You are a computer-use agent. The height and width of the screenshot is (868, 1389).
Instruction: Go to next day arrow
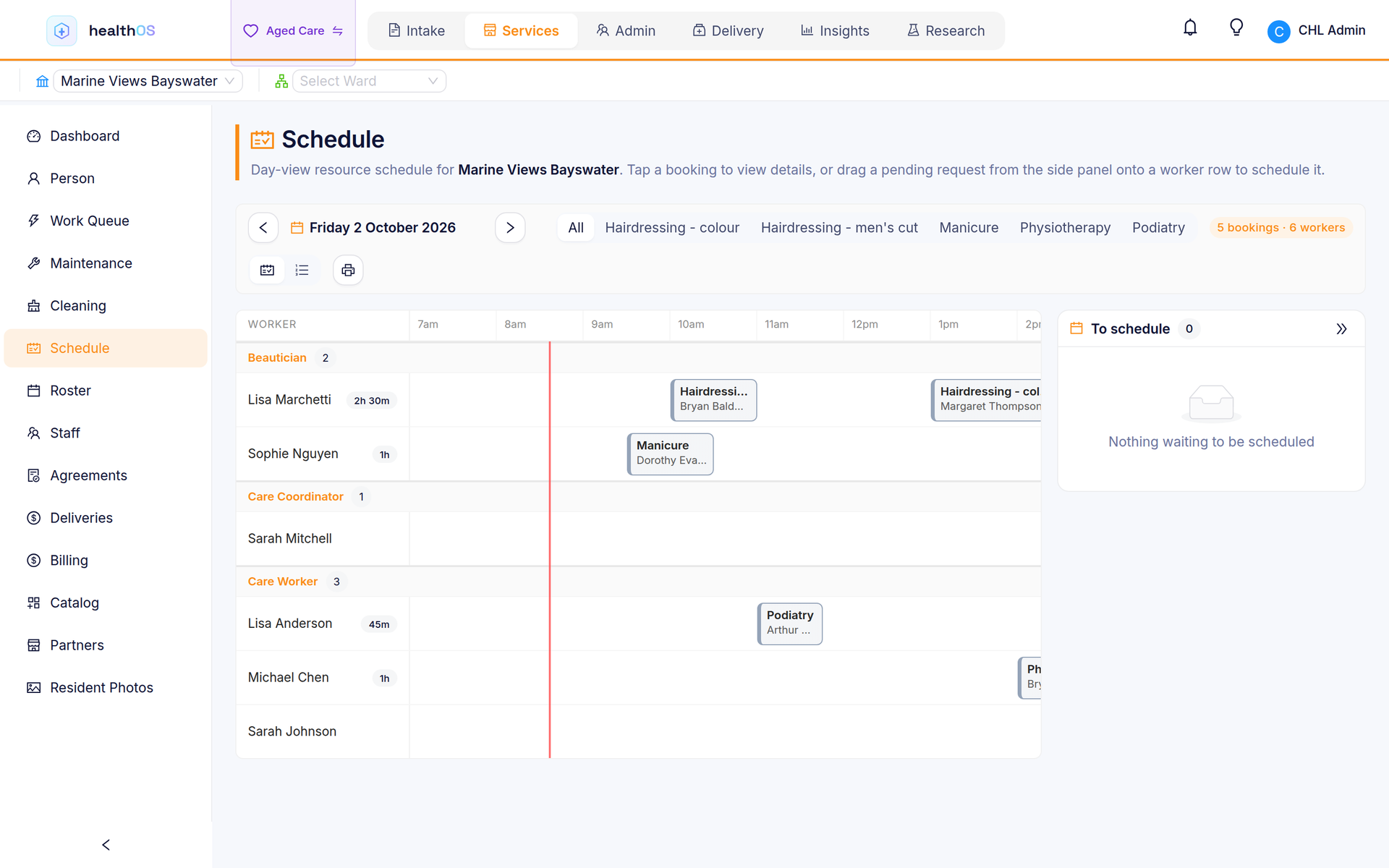coord(510,228)
